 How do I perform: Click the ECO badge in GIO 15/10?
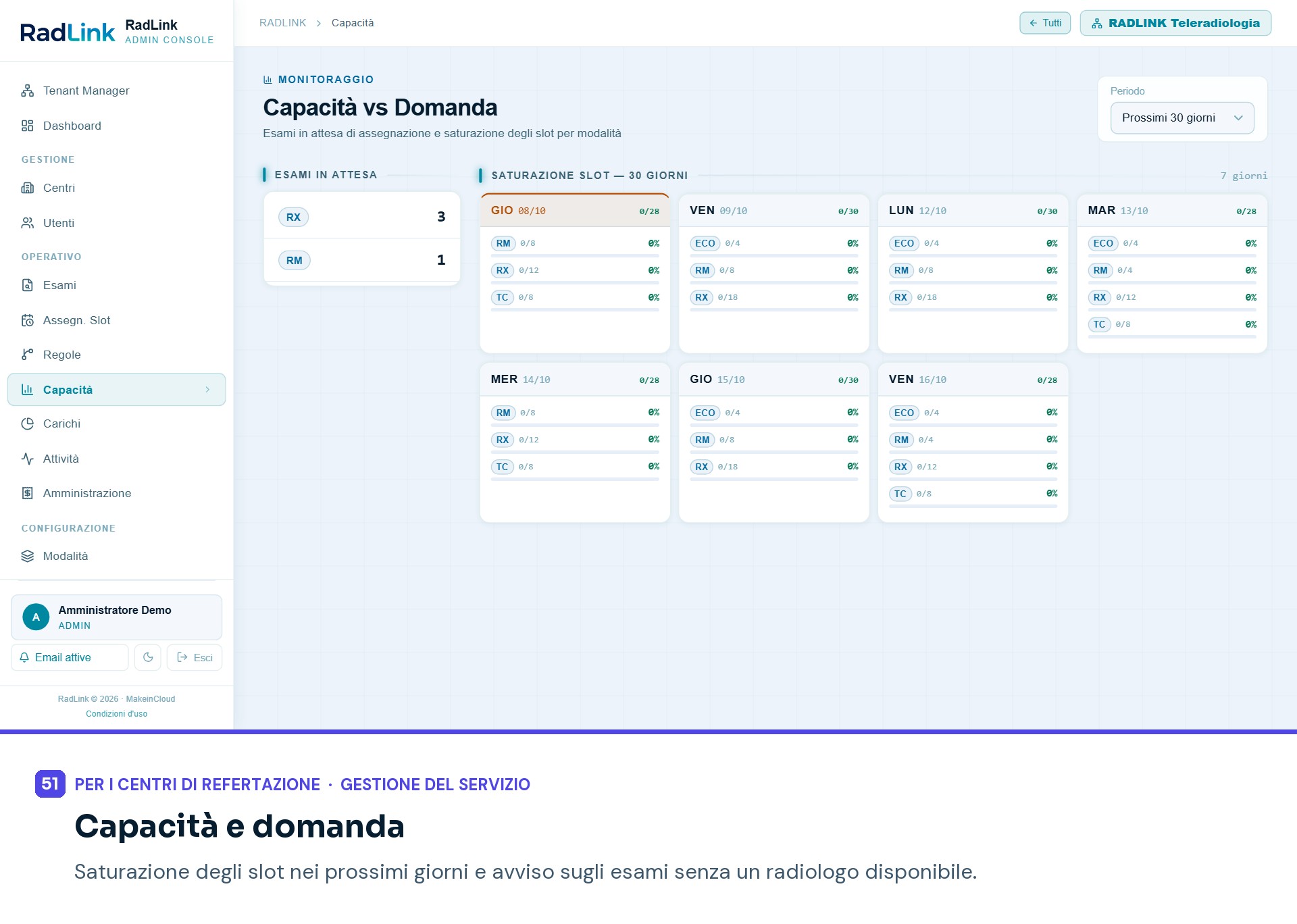click(x=705, y=413)
